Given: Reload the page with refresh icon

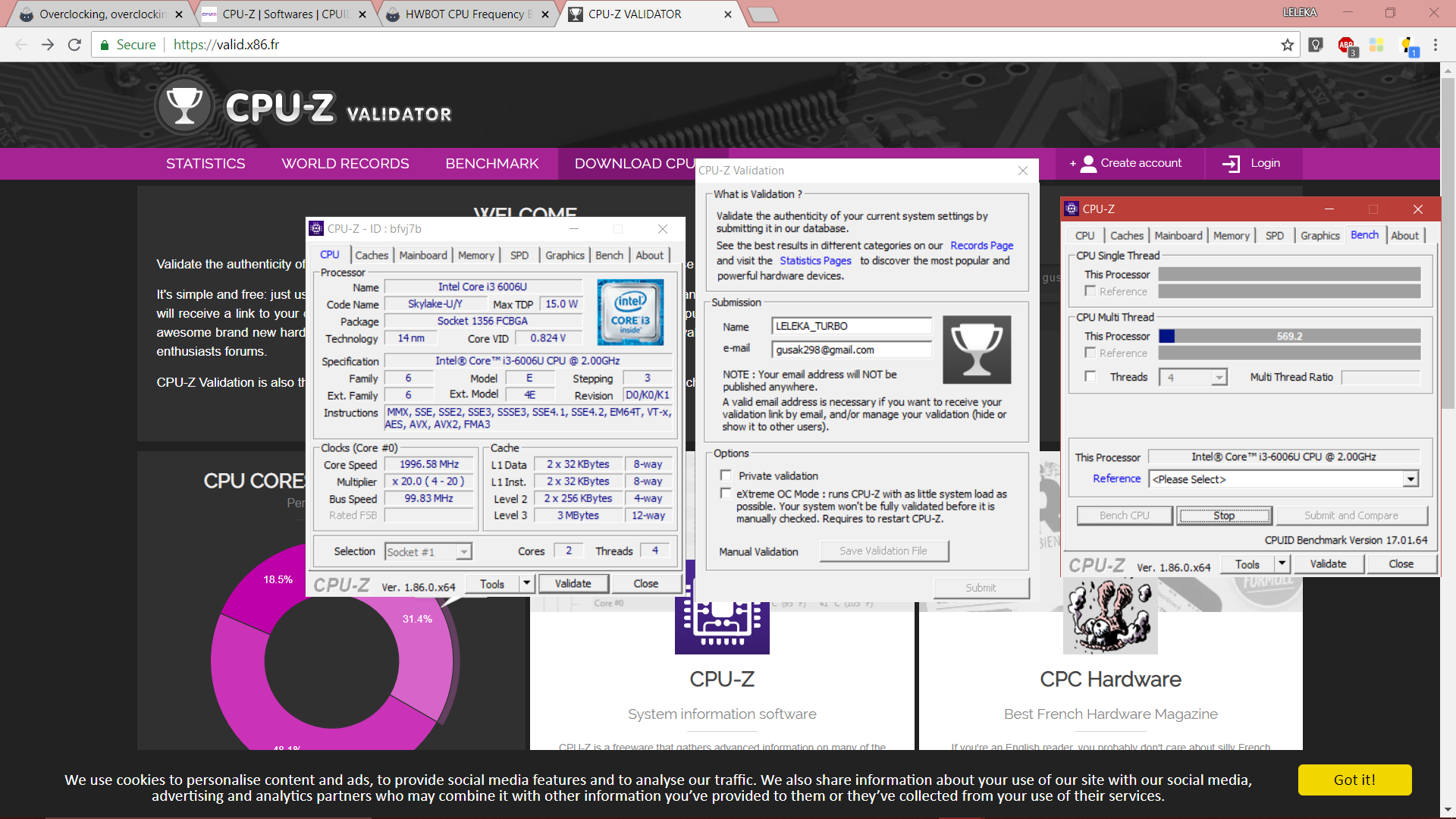Looking at the screenshot, I should coord(74,45).
